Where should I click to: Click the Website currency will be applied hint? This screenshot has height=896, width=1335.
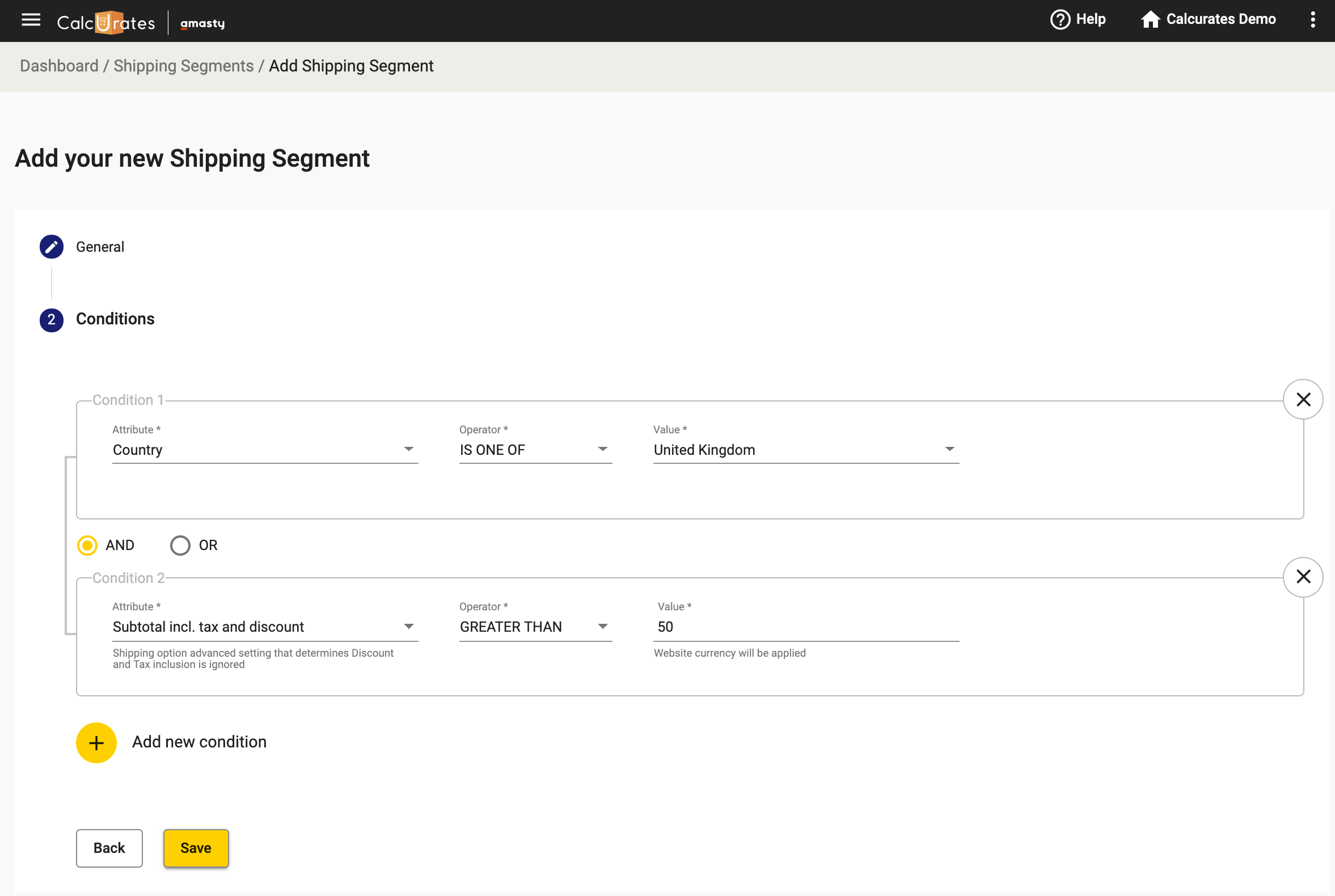730,653
